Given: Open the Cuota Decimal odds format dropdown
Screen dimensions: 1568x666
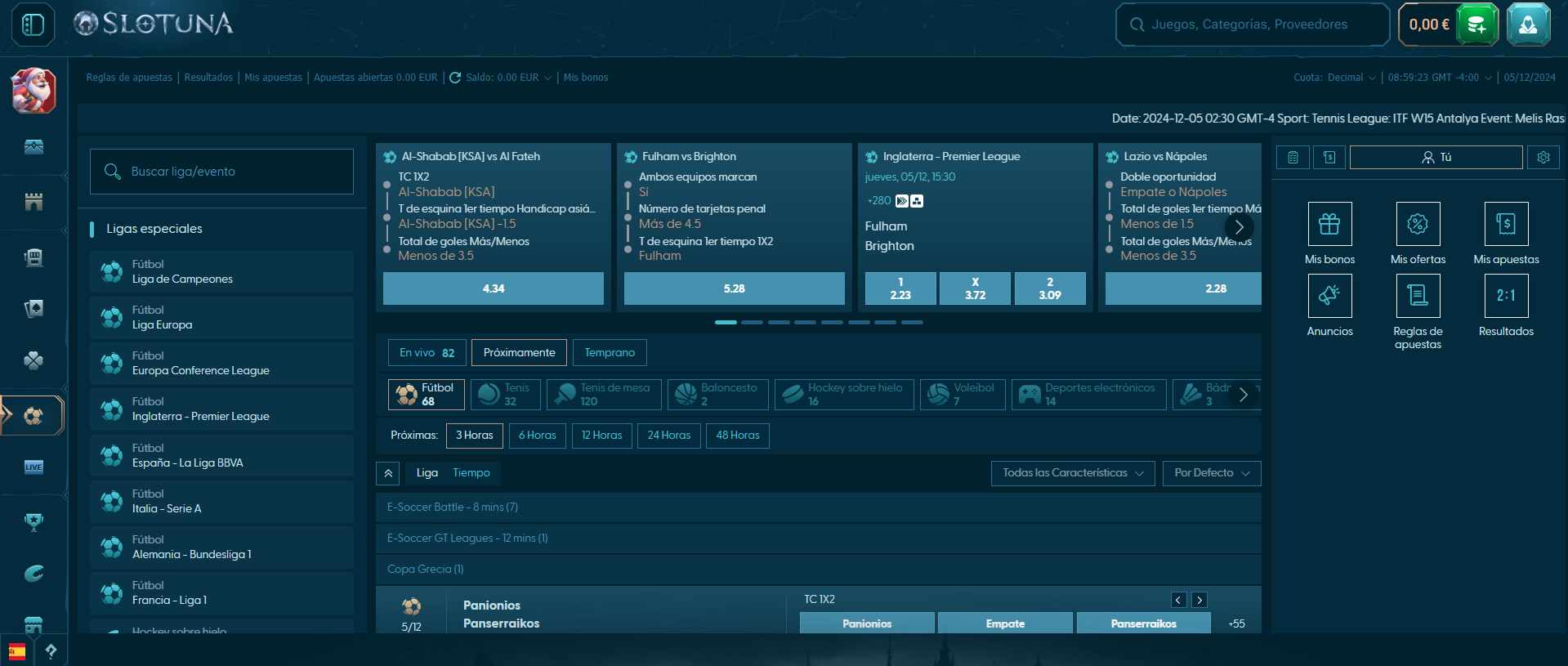Looking at the screenshot, I should [1334, 78].
